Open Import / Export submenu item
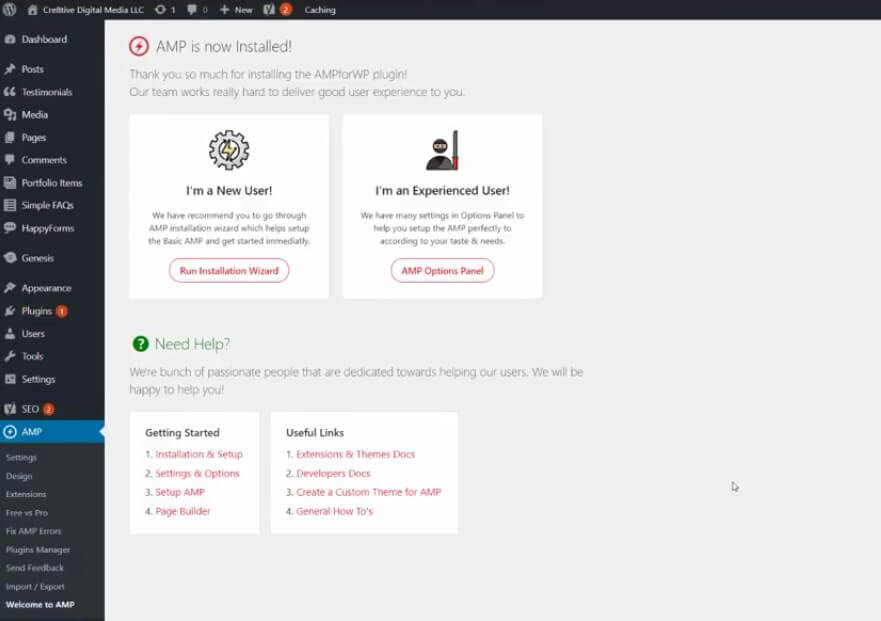The image size is (881, 621). click(35, 586)
